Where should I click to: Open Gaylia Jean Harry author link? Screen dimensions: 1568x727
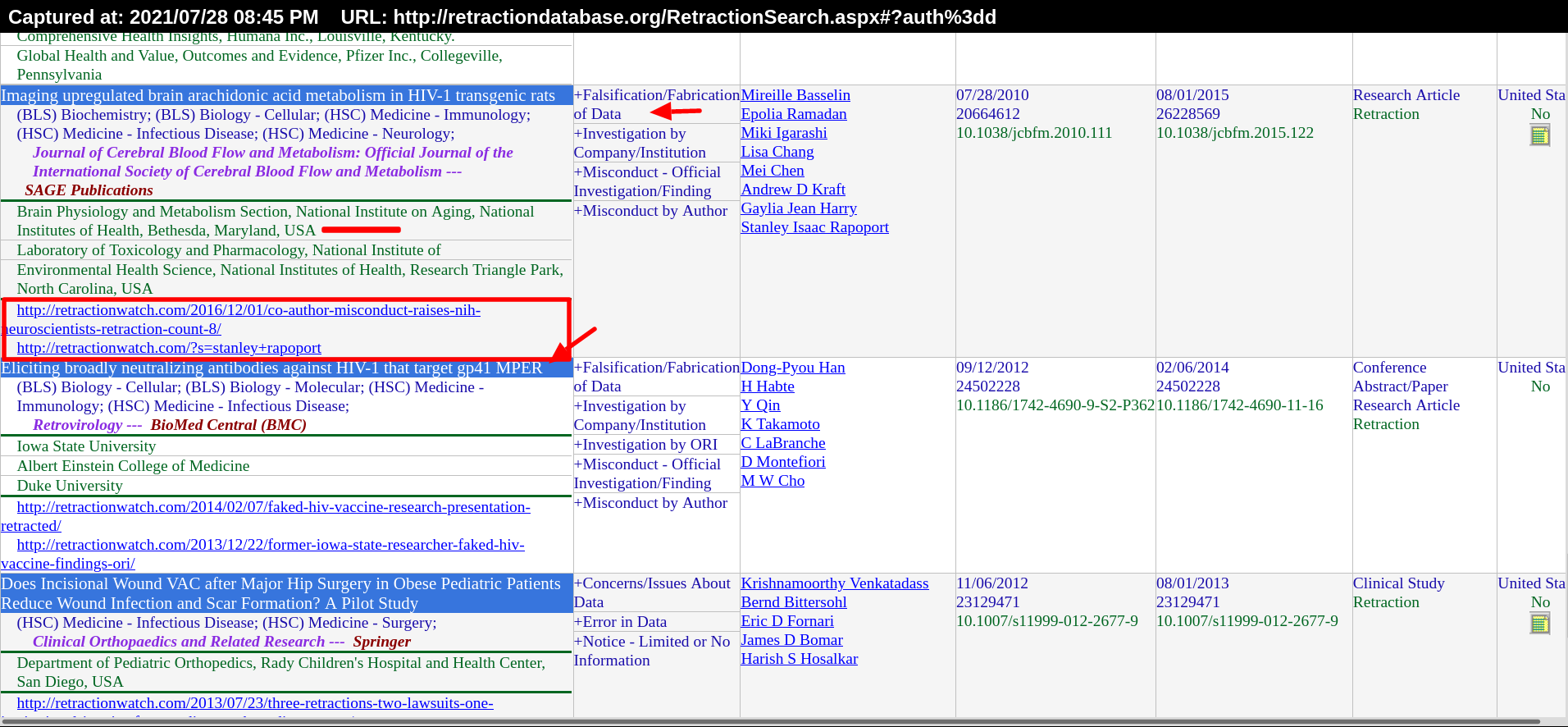point(799,208)
